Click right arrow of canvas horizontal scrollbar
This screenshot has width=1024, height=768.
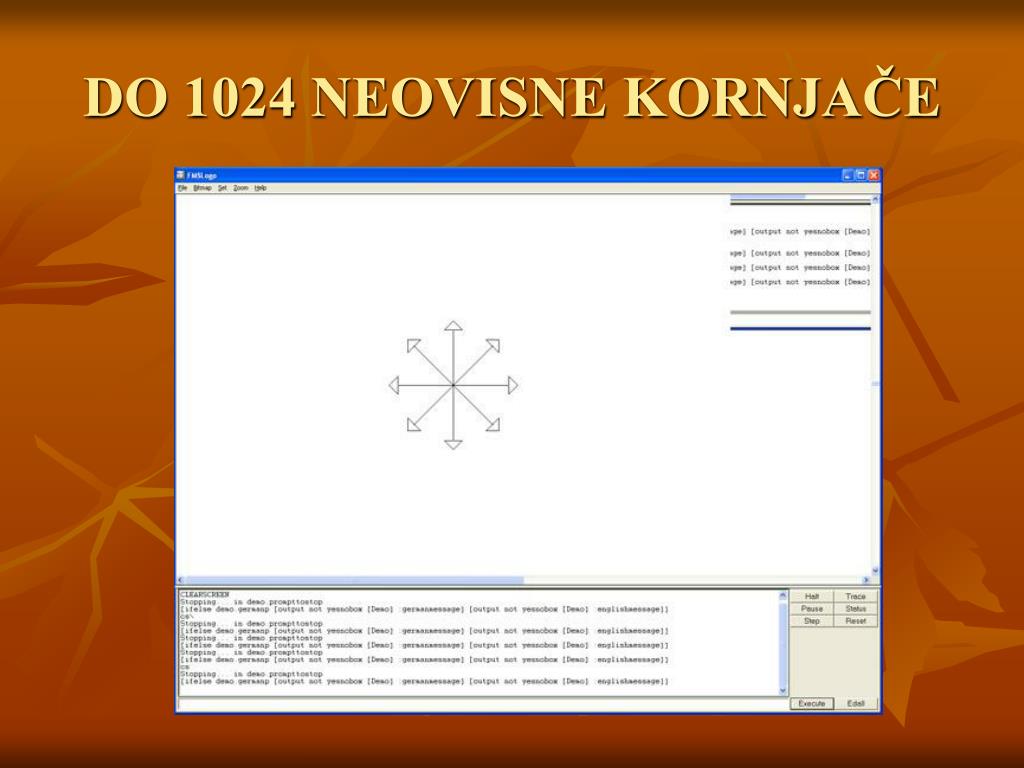(867, 580)
